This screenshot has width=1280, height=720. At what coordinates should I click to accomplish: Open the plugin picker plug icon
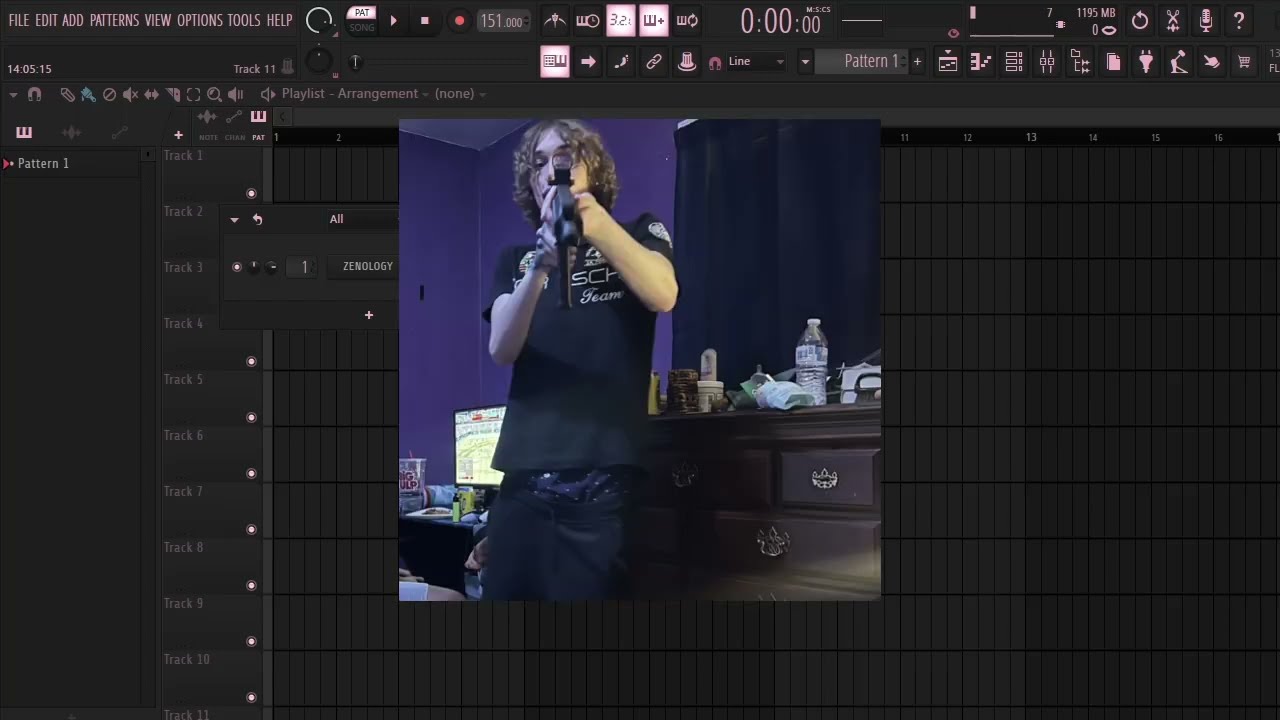click(1146, 62)
